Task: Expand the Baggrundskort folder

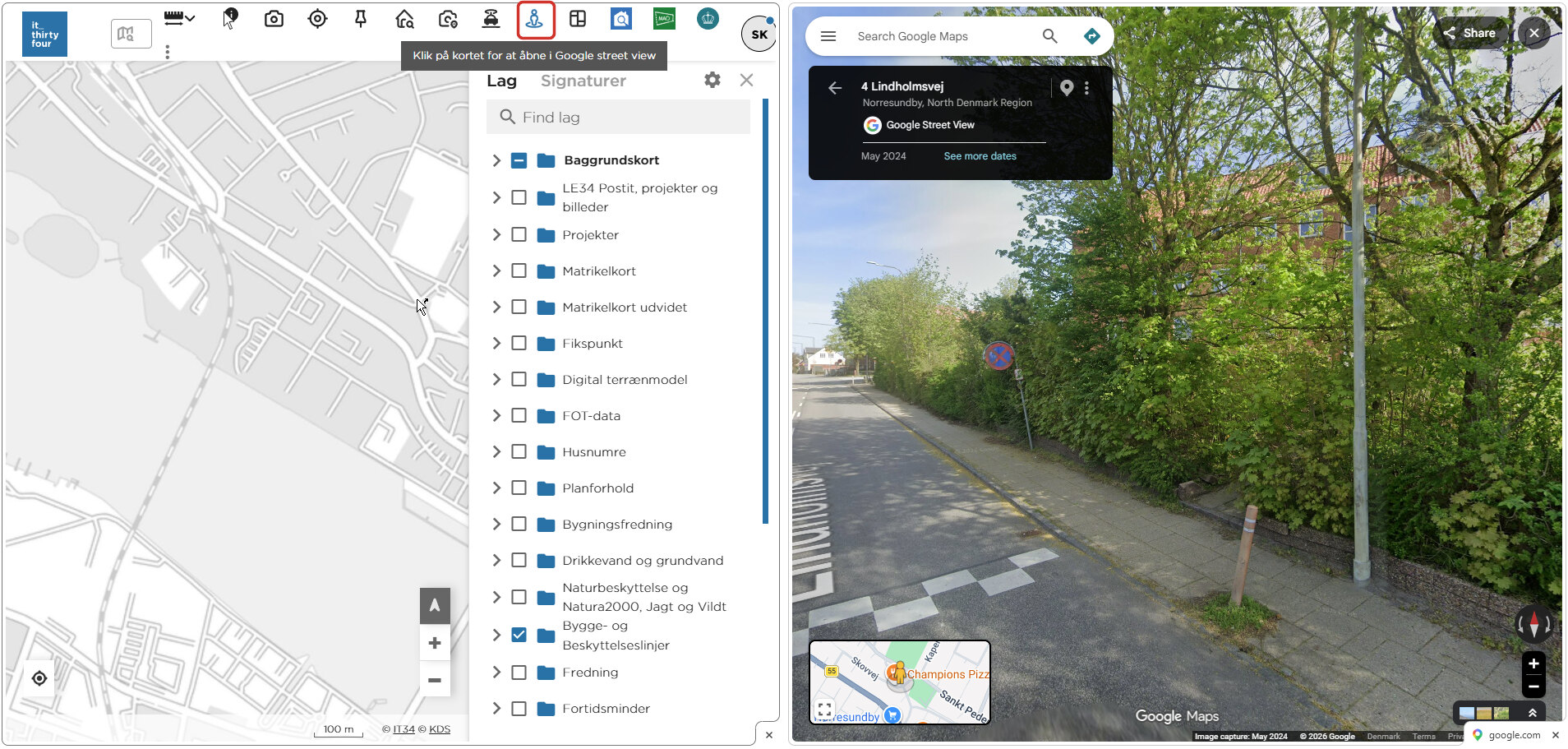Action: [x=496, y=160]
